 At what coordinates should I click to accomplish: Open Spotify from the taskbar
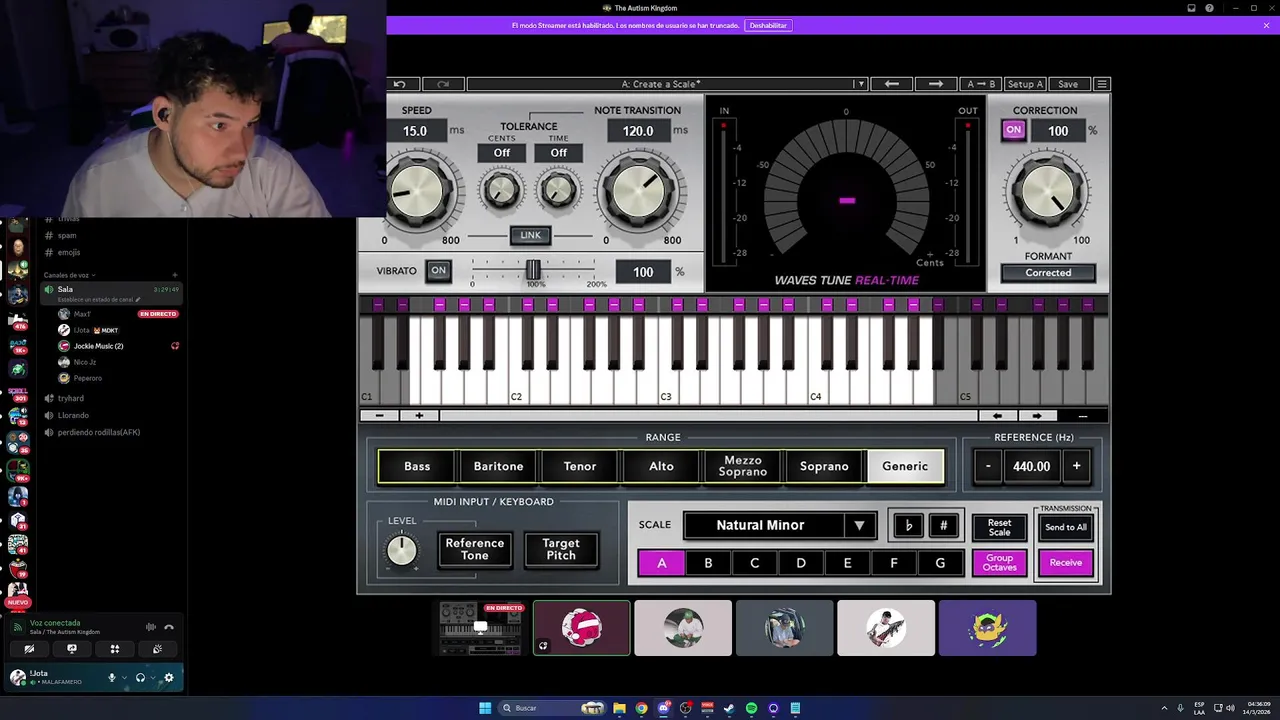tap(751, 708)
